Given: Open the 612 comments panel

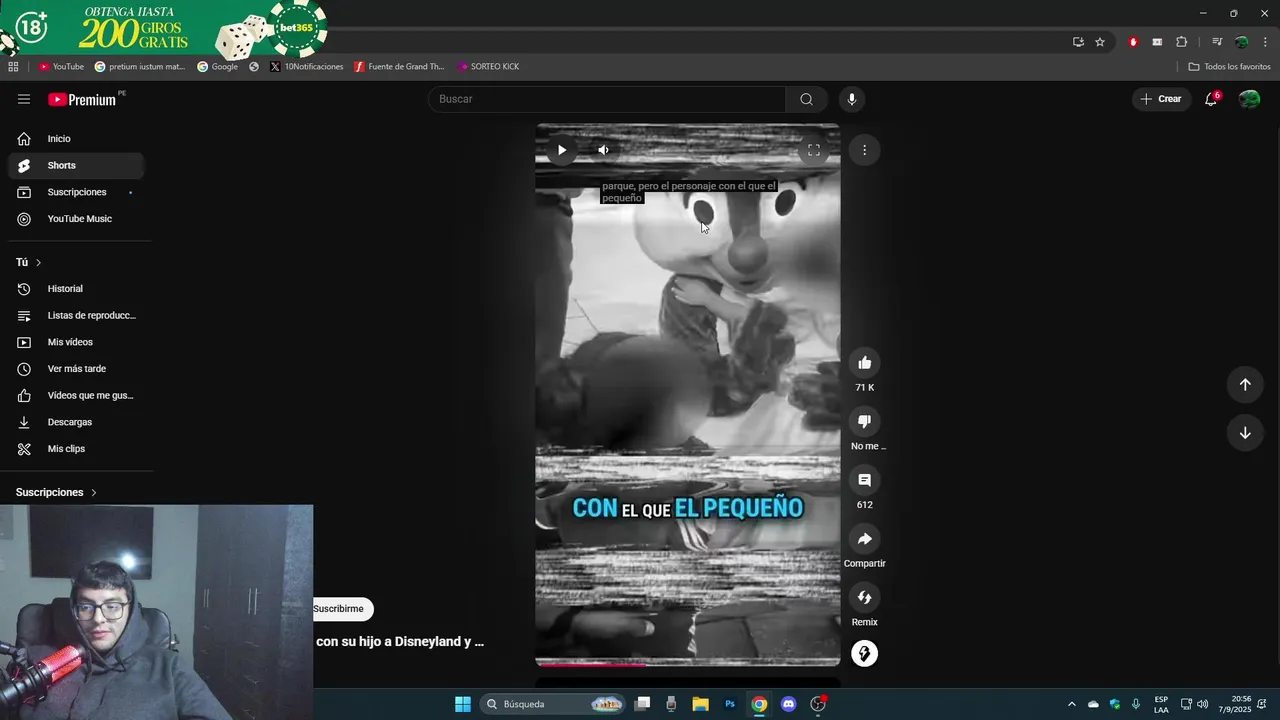Looking at the screenshot, I should click(865, 480).
